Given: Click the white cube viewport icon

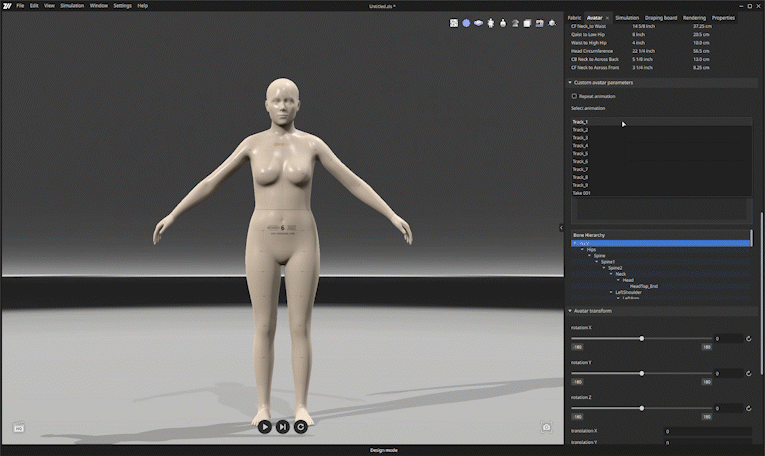Looking at the screenshot, I should point(527,23).
